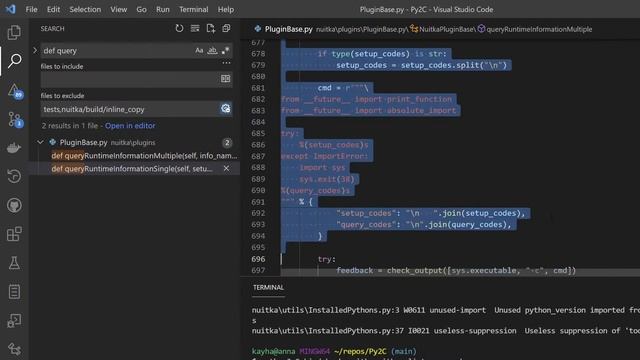640x360 pixels.
Task: Open the Help menu
Action: click(x=226, y=9)
